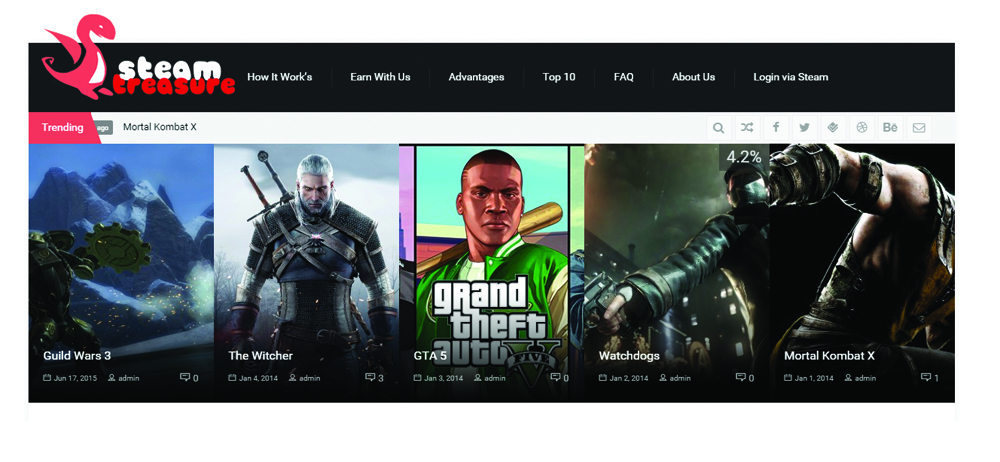Open the How It Work's menu item
This screenshot has height=462, width=1000.
coord(279,77)
